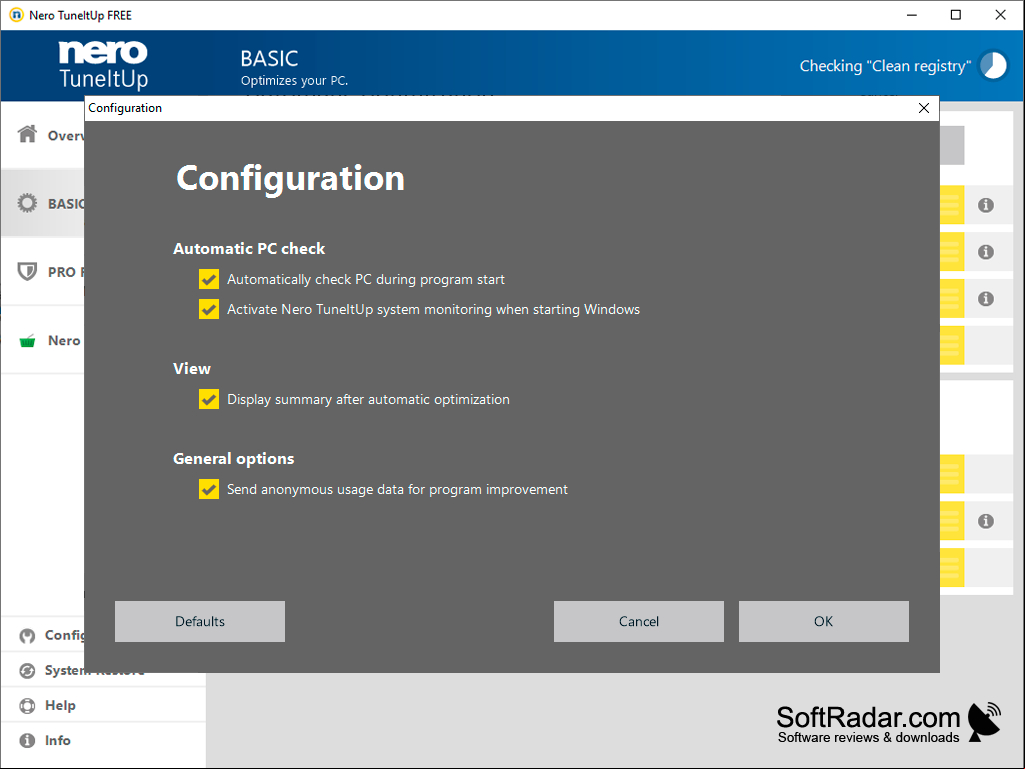The image size is (1025, 769).
Task: Click the Cancel button
Action: 639,621
